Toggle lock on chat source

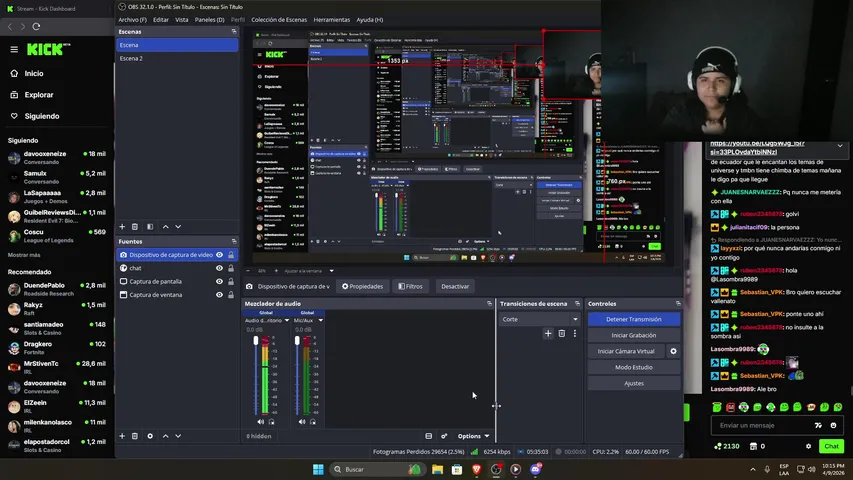[x=231, y=268]
